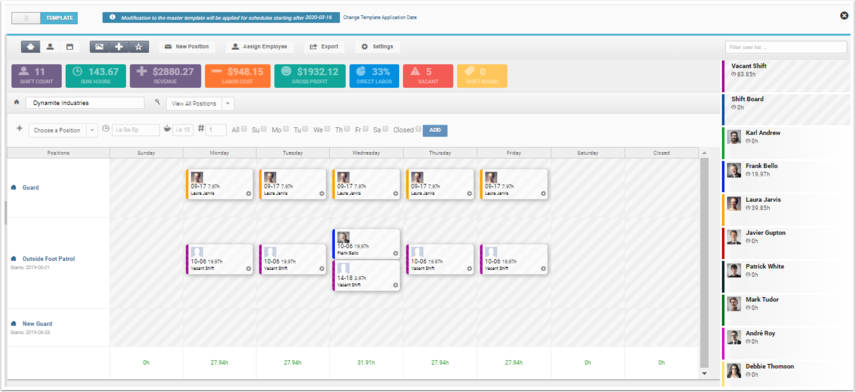Close the template editor with X icon
The image size is (855, 392).
(844, 16)
